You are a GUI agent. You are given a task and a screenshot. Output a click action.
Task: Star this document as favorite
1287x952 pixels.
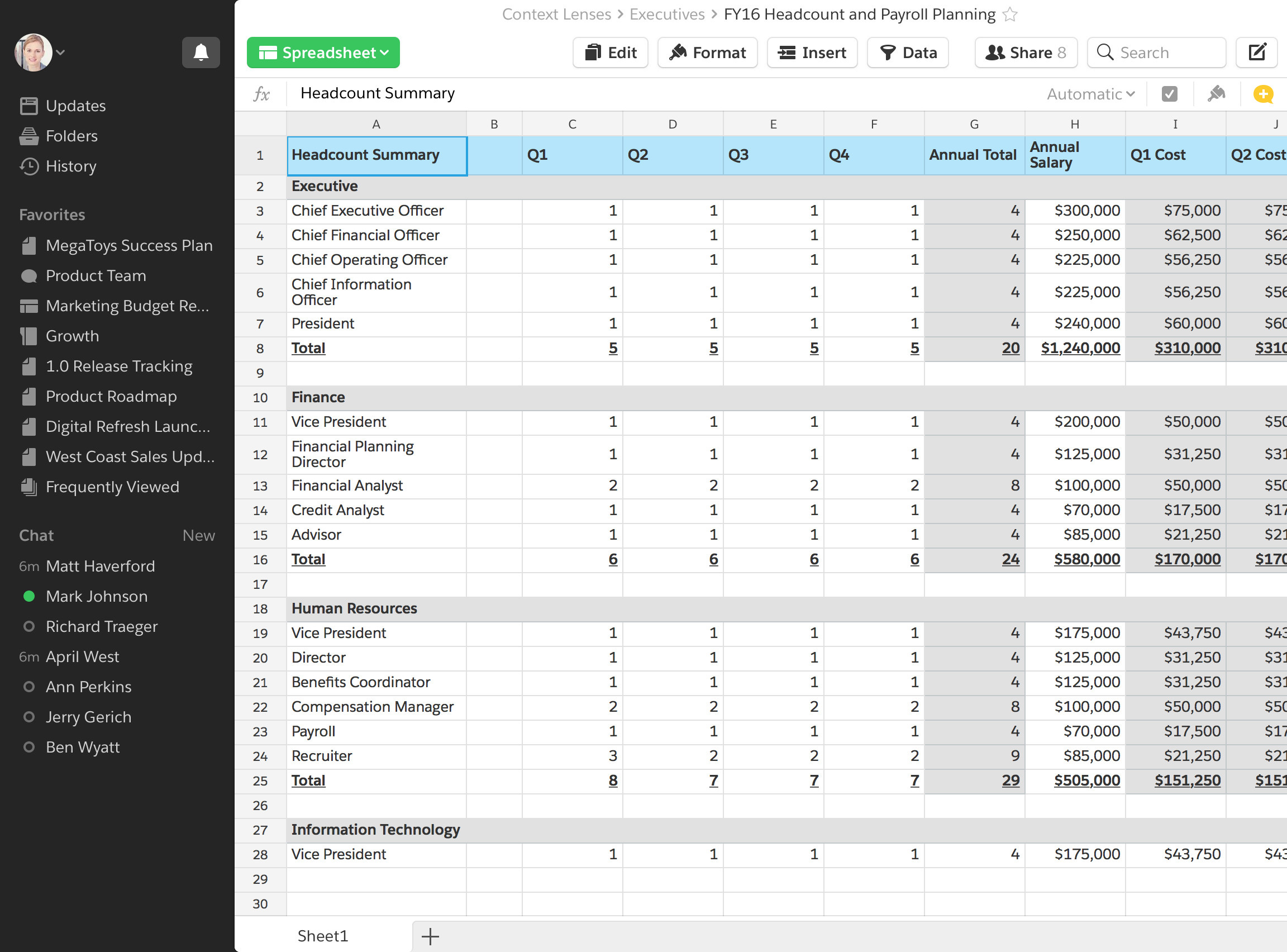(1010, 15)
